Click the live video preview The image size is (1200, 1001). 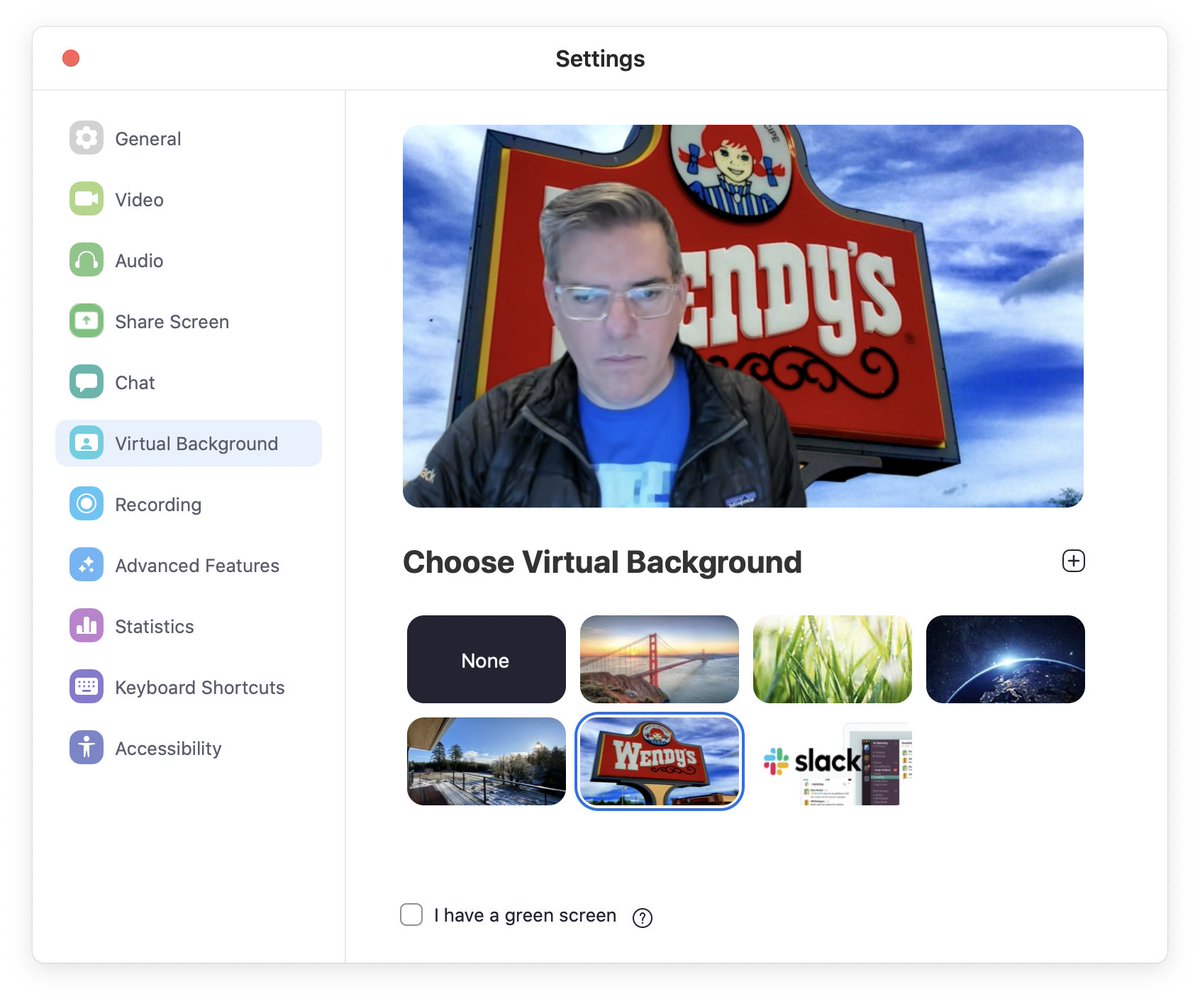pos(743,316)
